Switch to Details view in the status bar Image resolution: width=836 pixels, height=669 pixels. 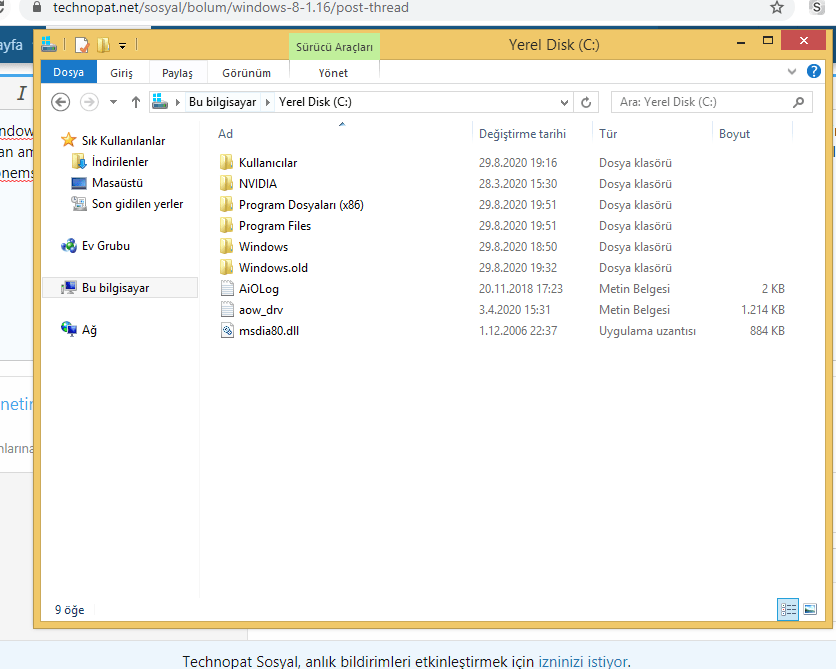tap(787, 609)
